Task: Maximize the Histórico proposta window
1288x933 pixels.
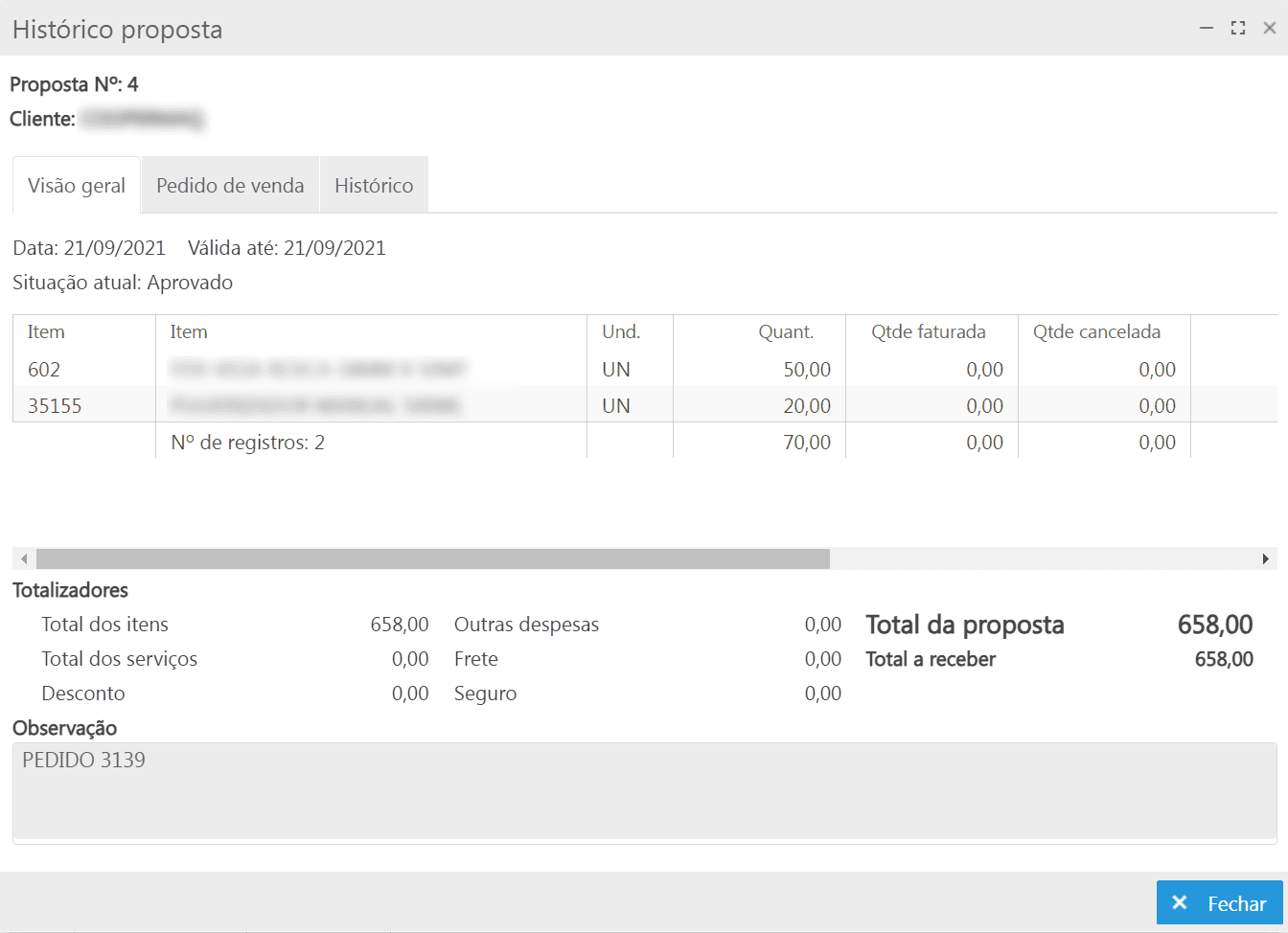Action: point(1238,29)
